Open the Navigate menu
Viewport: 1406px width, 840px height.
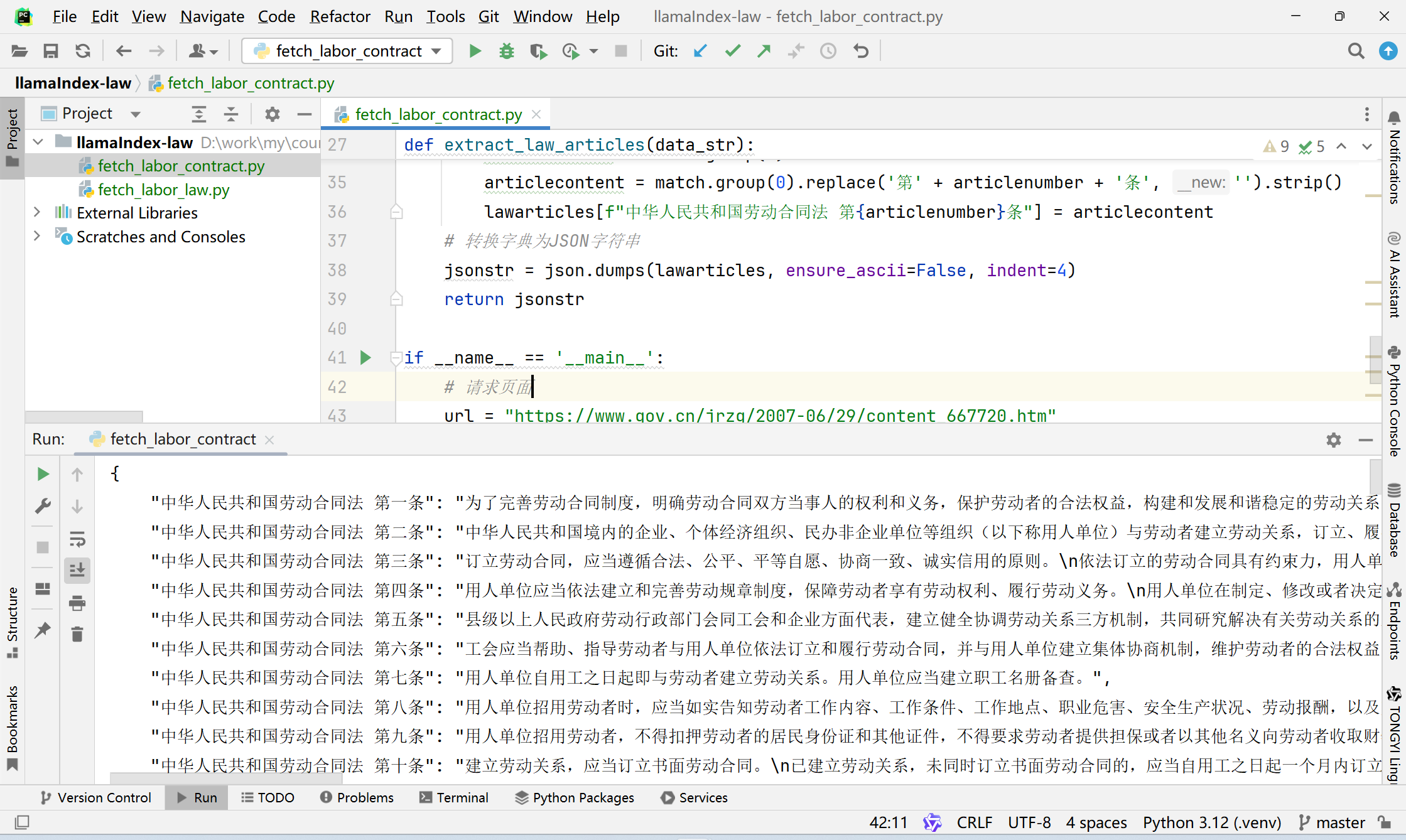212,16
